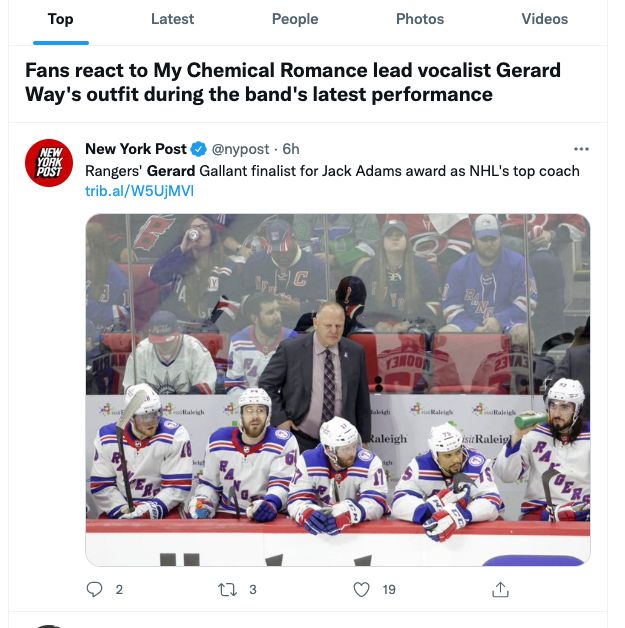Click the New York Post display name

pos(136,149)
